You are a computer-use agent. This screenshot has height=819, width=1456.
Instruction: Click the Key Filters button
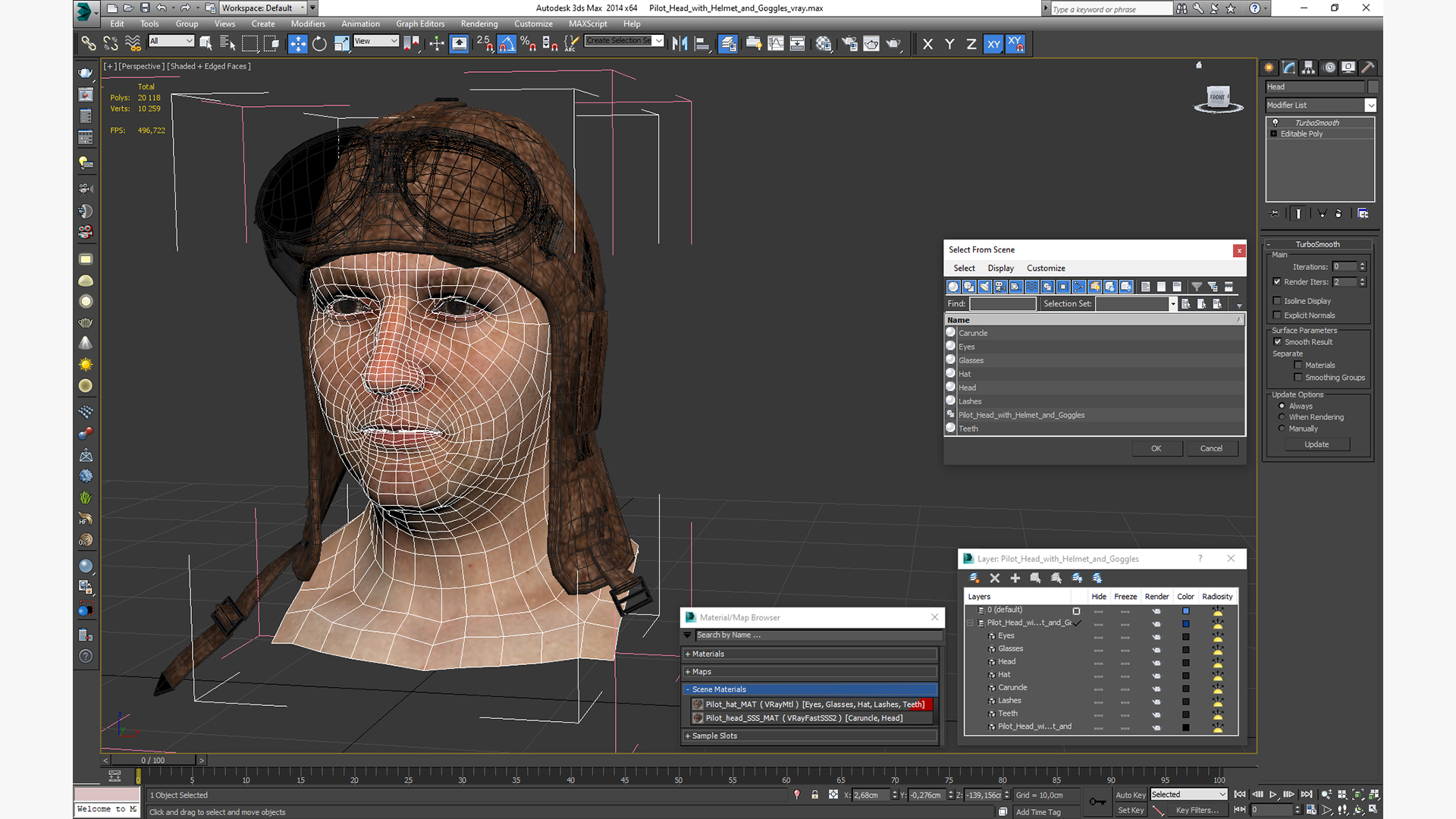(1197, 810)
